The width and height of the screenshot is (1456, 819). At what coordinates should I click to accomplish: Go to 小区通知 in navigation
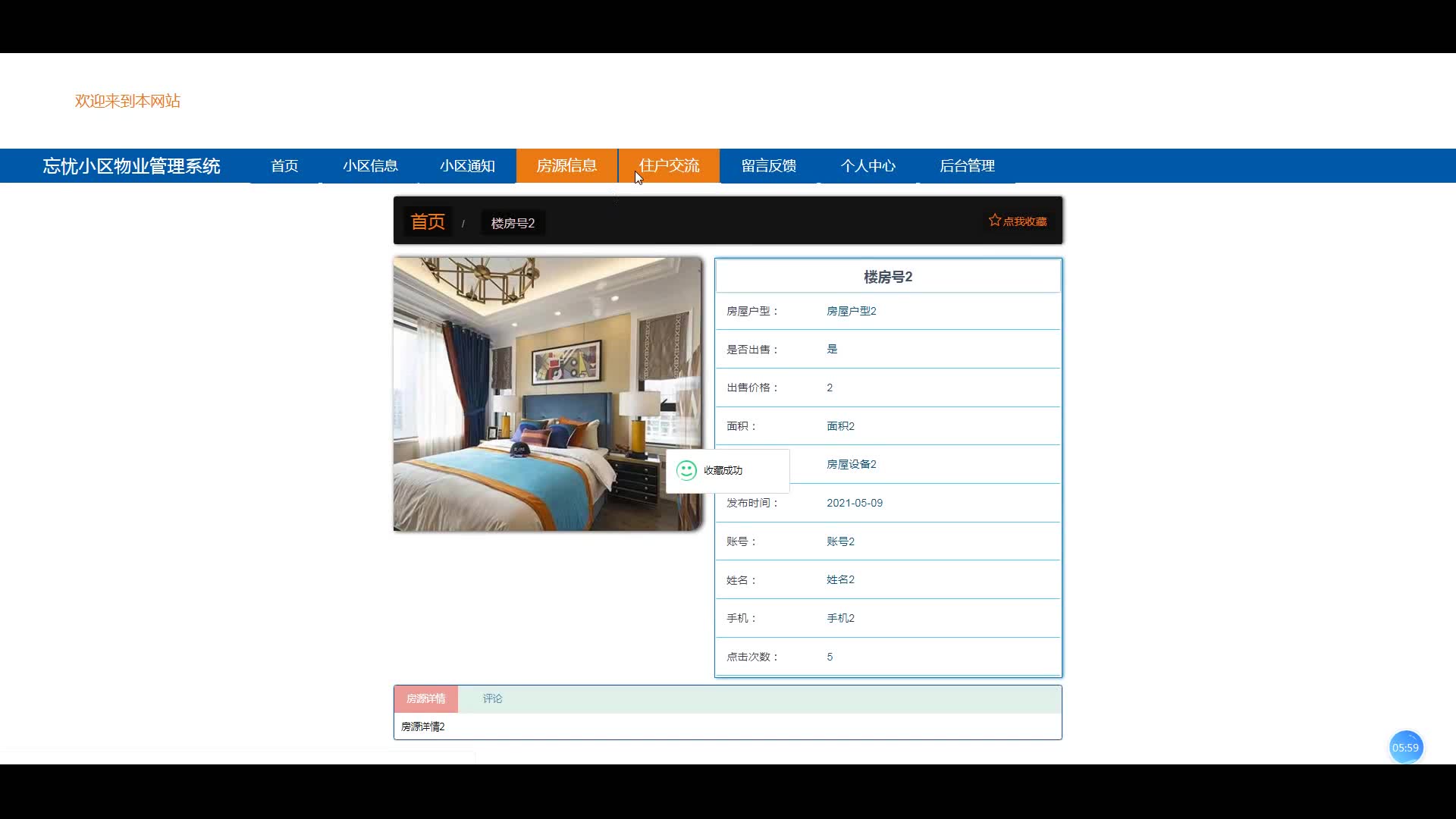(x=467, y=166)
